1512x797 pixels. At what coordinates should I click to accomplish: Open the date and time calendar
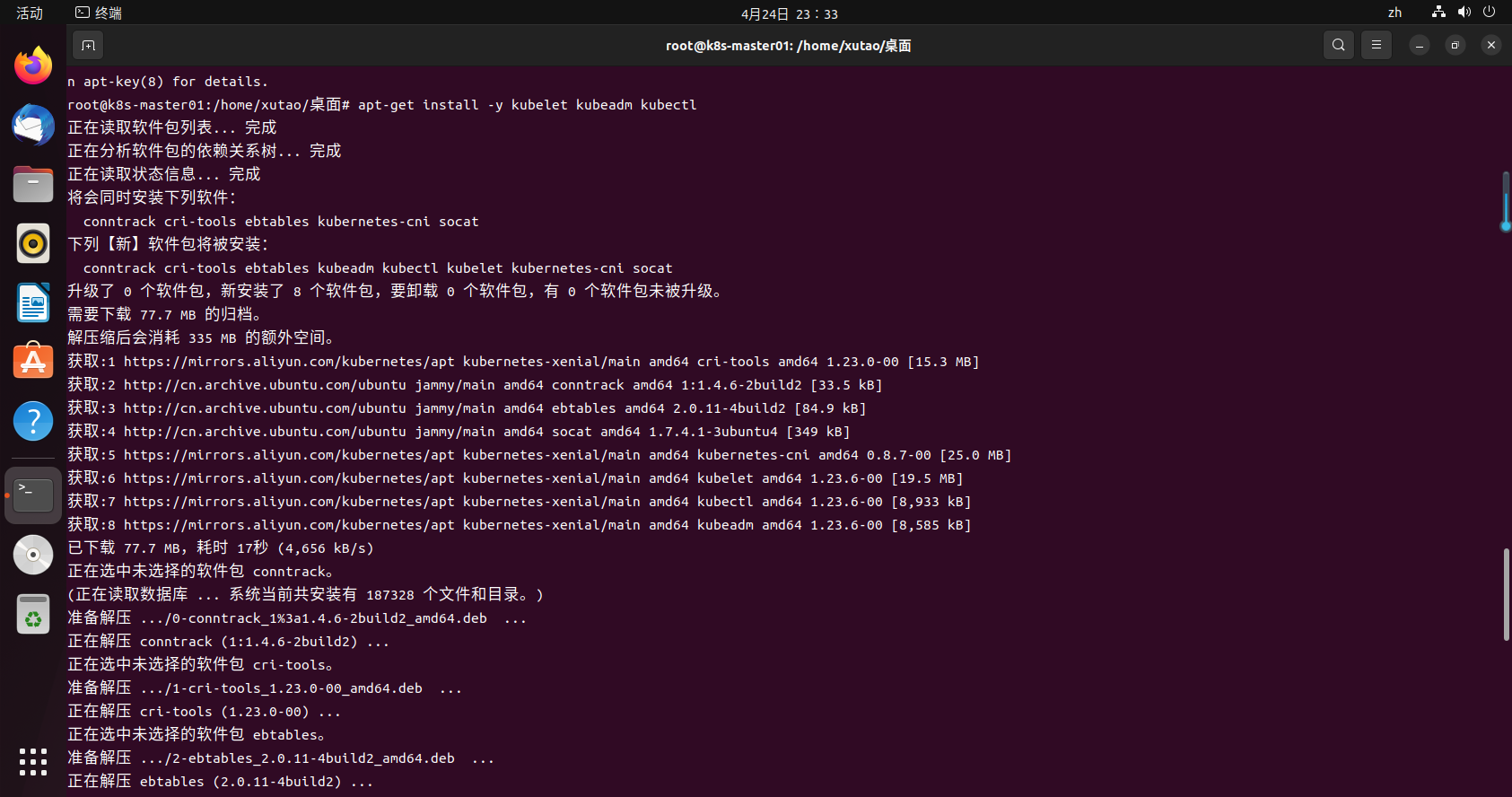pyautogui.click(x=789, y=13)
